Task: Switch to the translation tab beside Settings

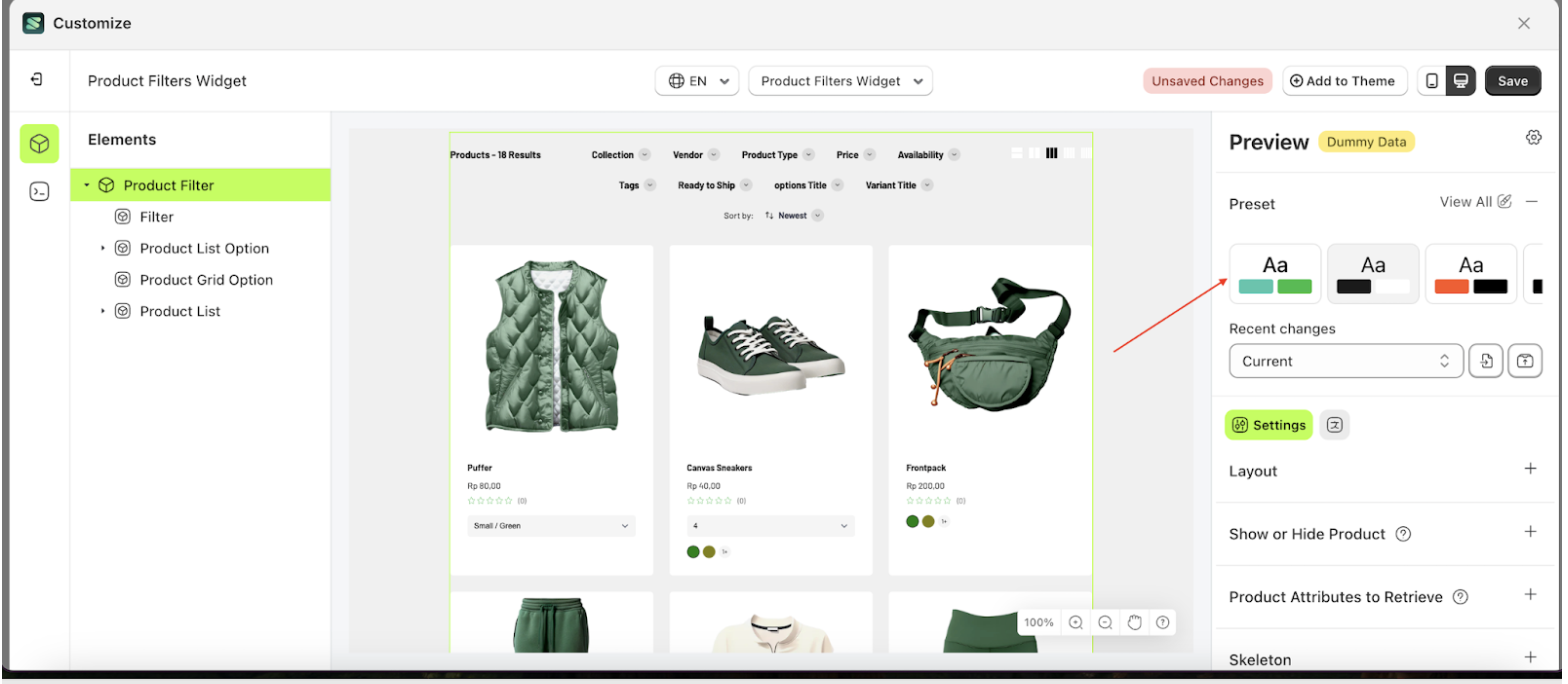Action: [x=1334, y=425]
